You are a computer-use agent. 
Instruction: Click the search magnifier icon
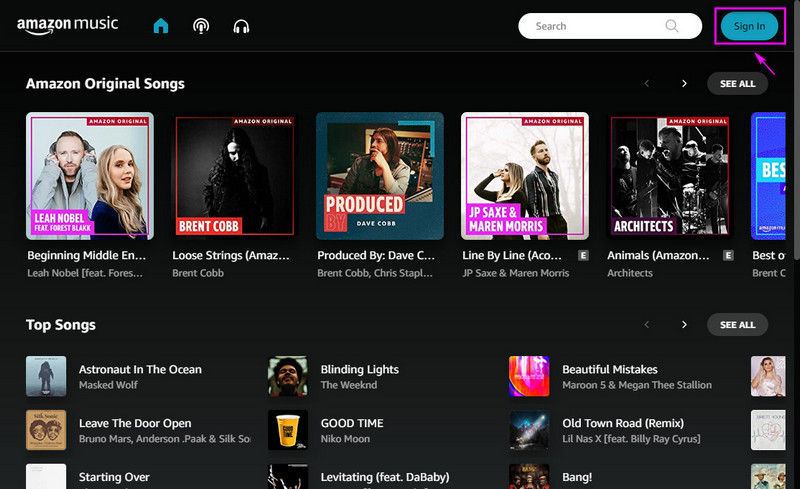672,26
